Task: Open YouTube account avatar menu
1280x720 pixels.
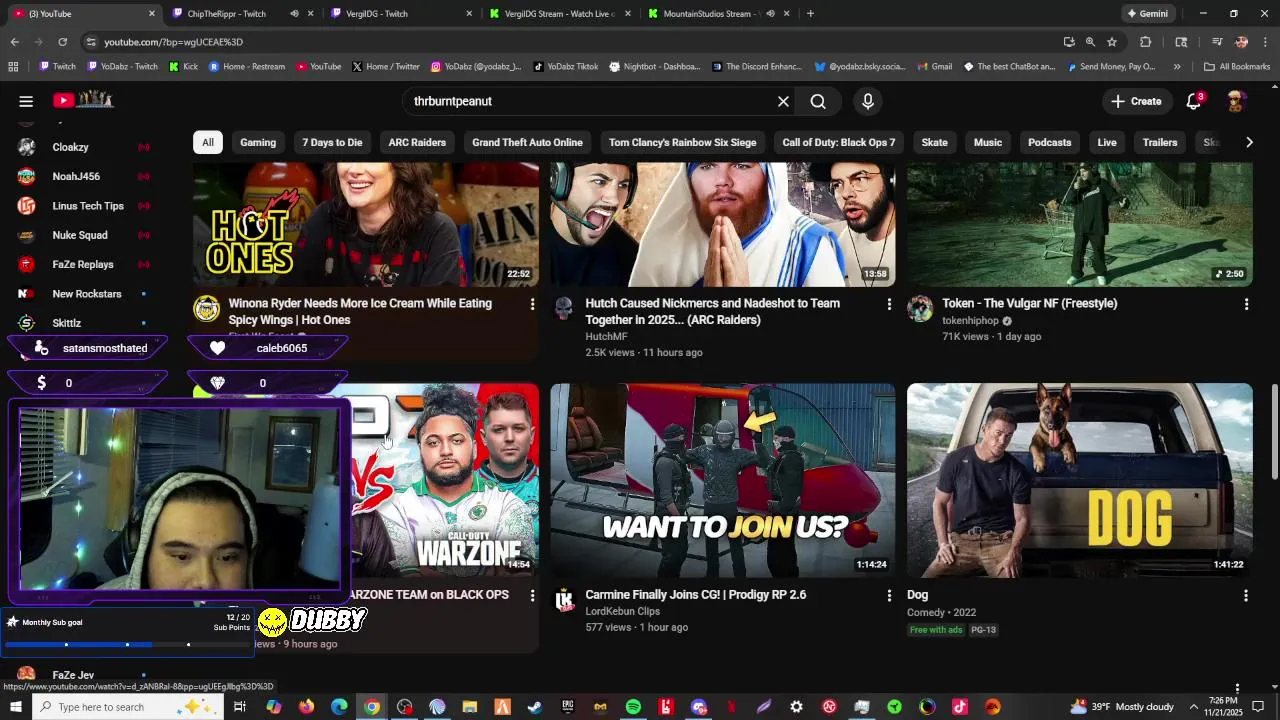Action: [x=1236, y=101]
